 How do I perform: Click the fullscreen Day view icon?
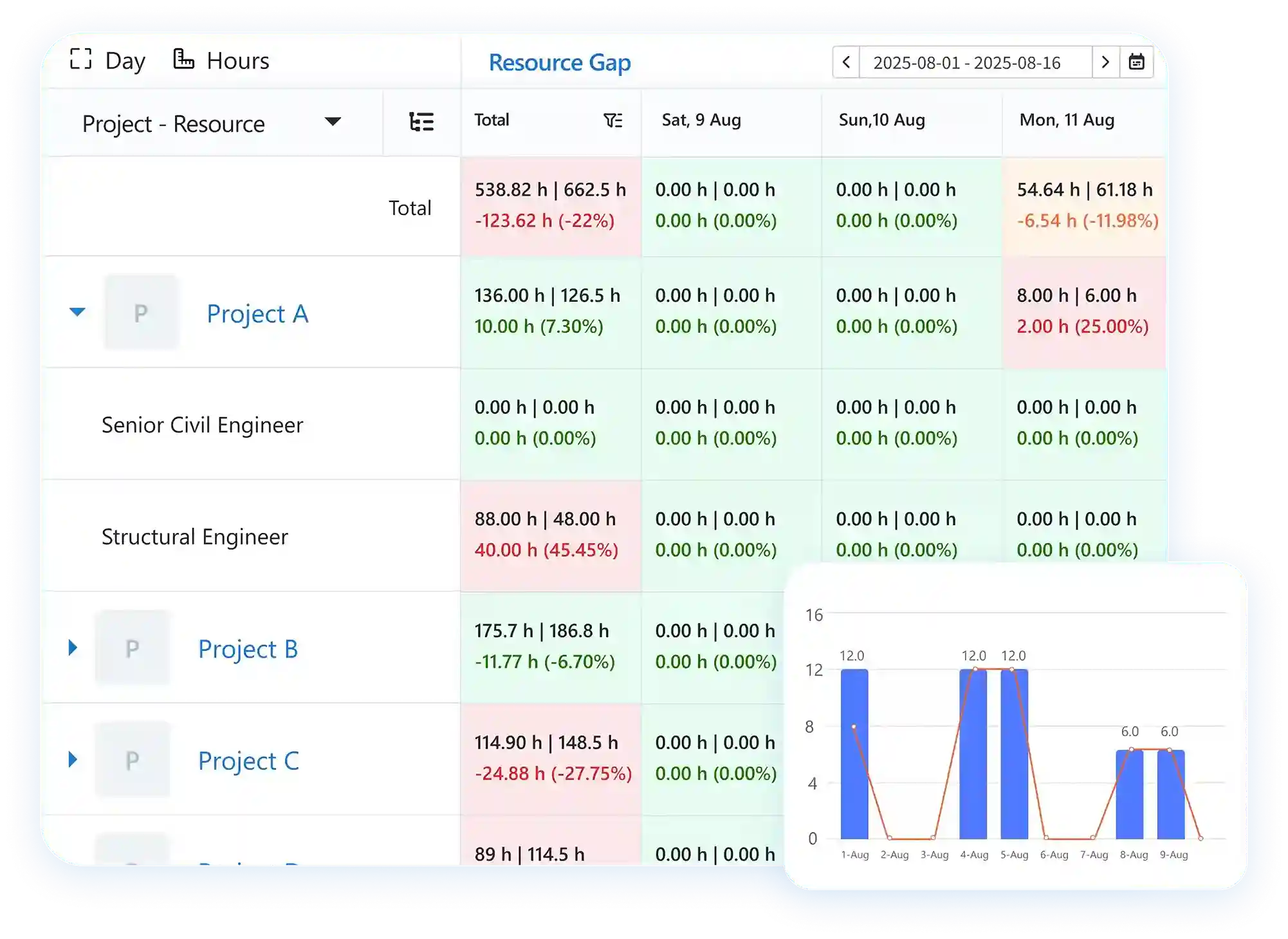point(81,59)
